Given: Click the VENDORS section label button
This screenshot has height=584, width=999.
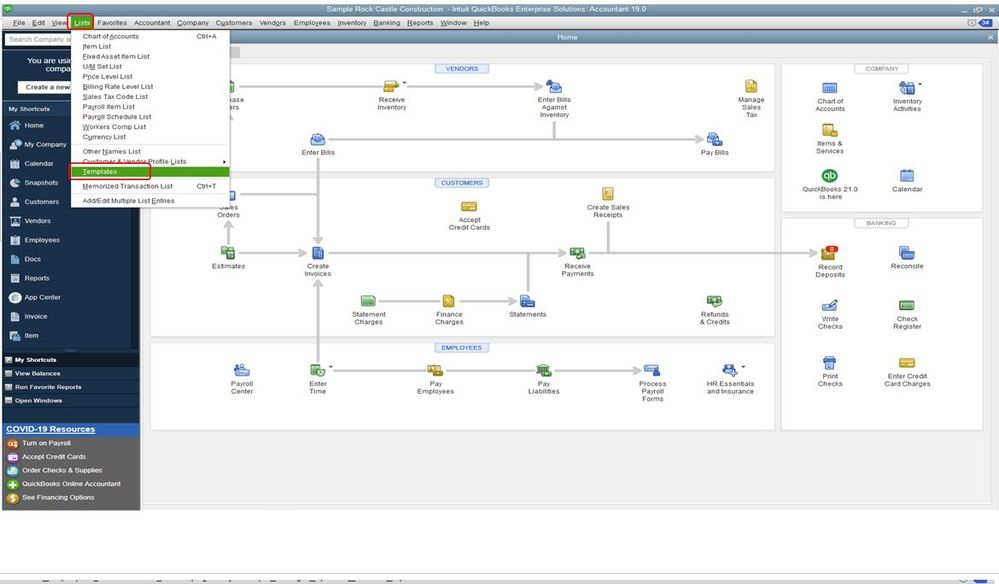Looking at the screenshot, I should tap(462, 69).
